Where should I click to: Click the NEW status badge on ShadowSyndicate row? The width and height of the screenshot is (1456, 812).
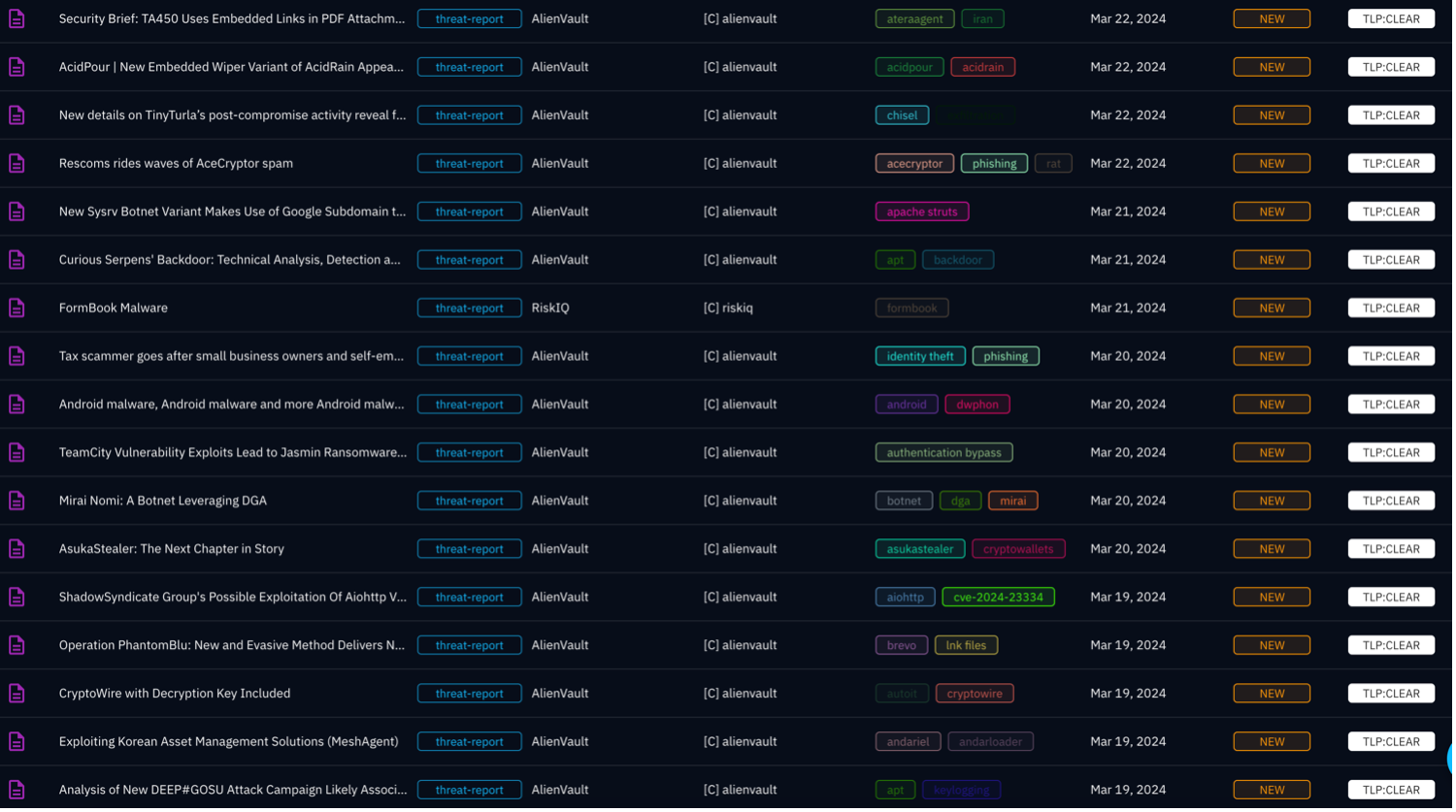coord(1271,598)
